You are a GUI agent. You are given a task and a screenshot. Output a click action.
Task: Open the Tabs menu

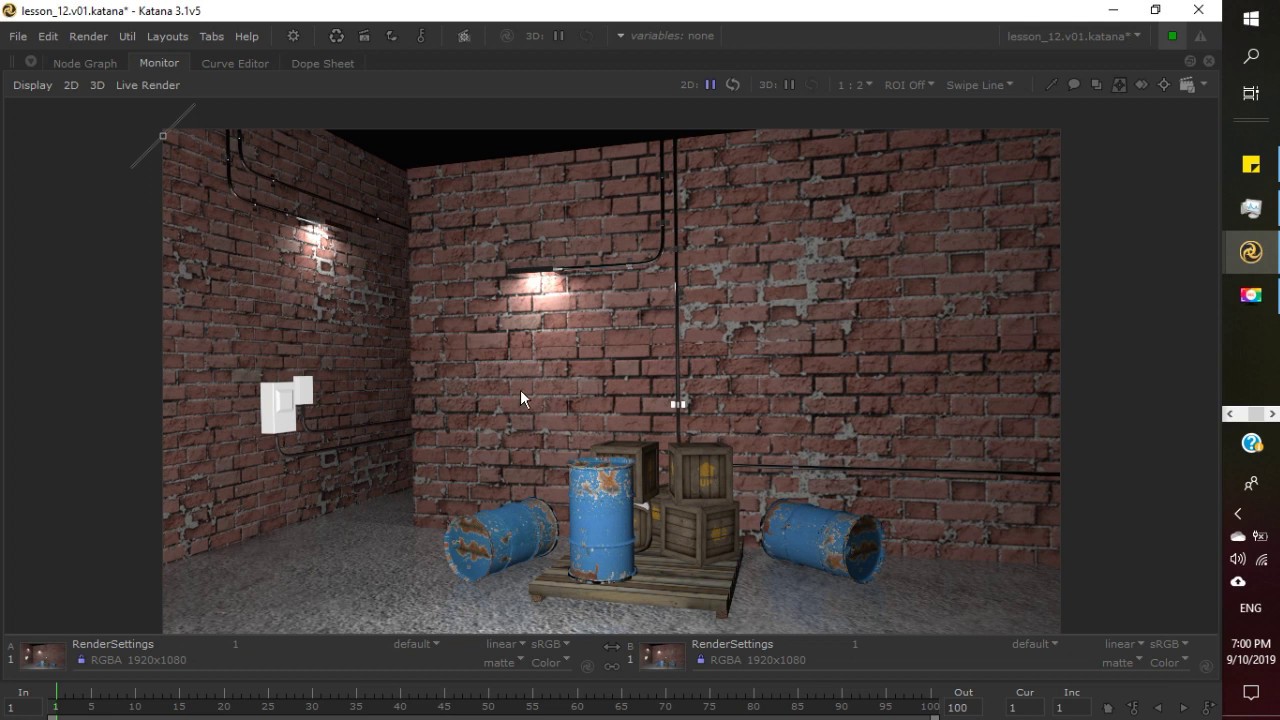tap(211, 36)
